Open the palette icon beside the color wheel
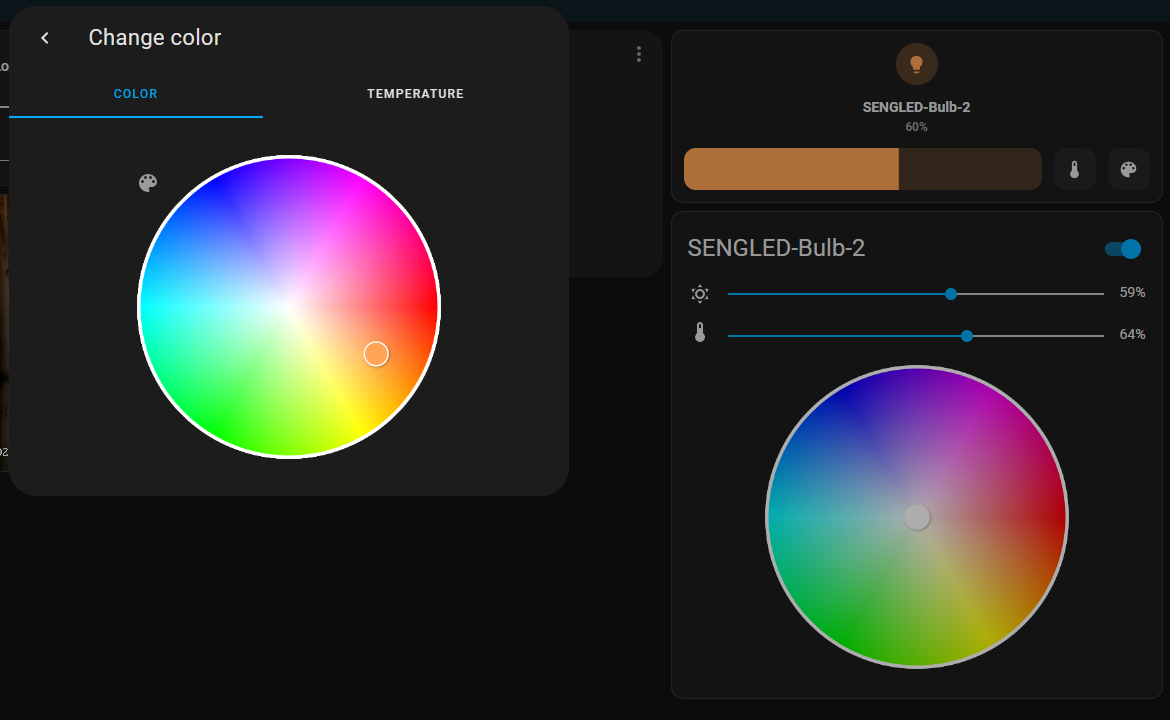1170x720 pixels. (148, 183)
